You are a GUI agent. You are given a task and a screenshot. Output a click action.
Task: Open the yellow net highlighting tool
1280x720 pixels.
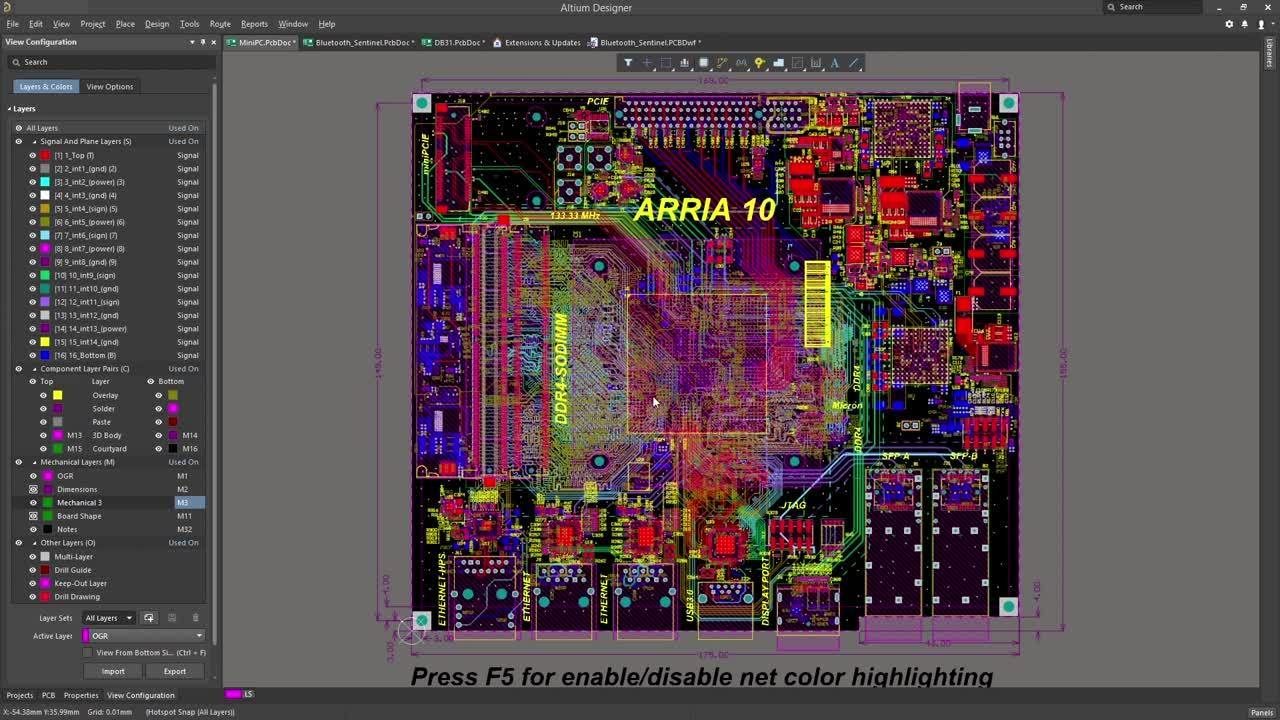pyautogui.click(x=760, y=62)
